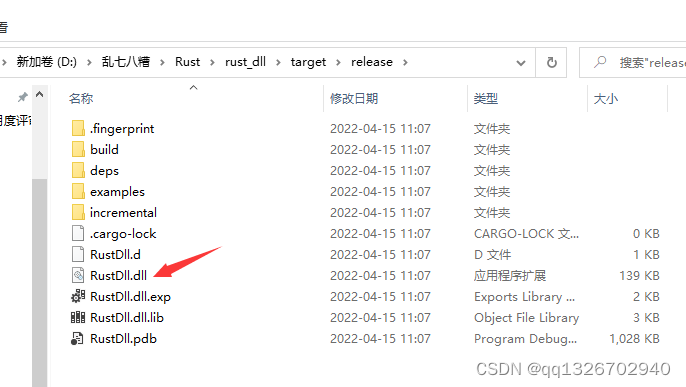Expand chevron after 乱七八糟 breadcrumb
Screen dimensions: 686x387
pyautogui.click(x=162, y=63)
